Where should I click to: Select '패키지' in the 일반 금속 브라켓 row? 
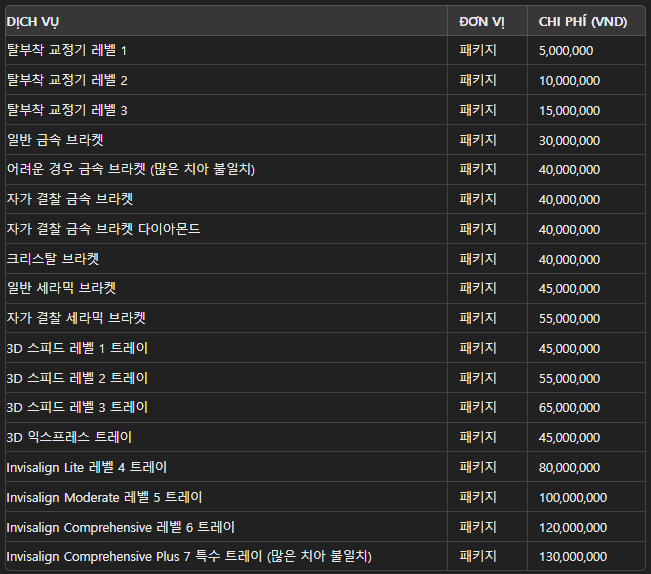point(478,140)
